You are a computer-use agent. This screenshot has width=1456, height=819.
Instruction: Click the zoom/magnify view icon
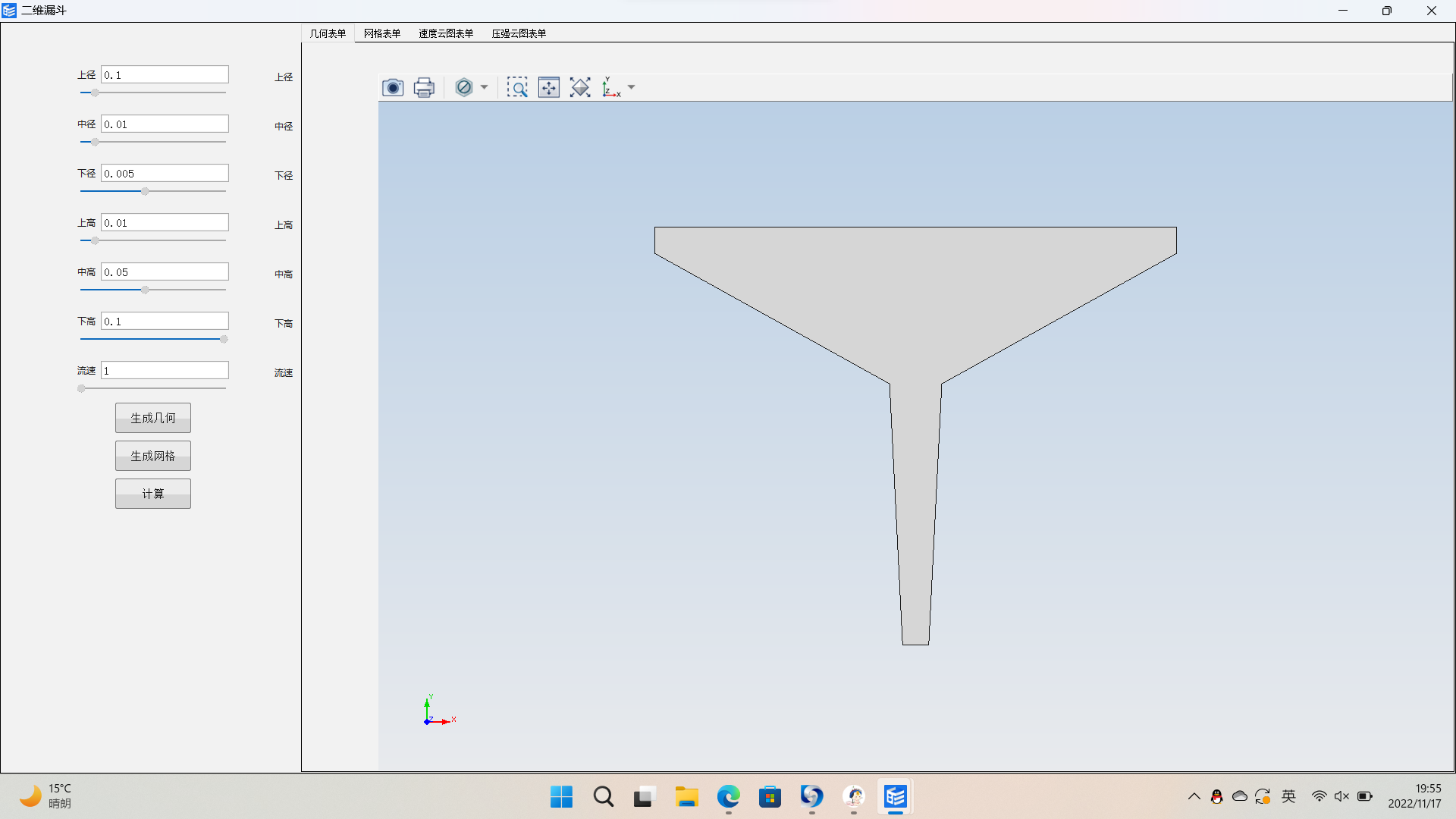[517, 87]
